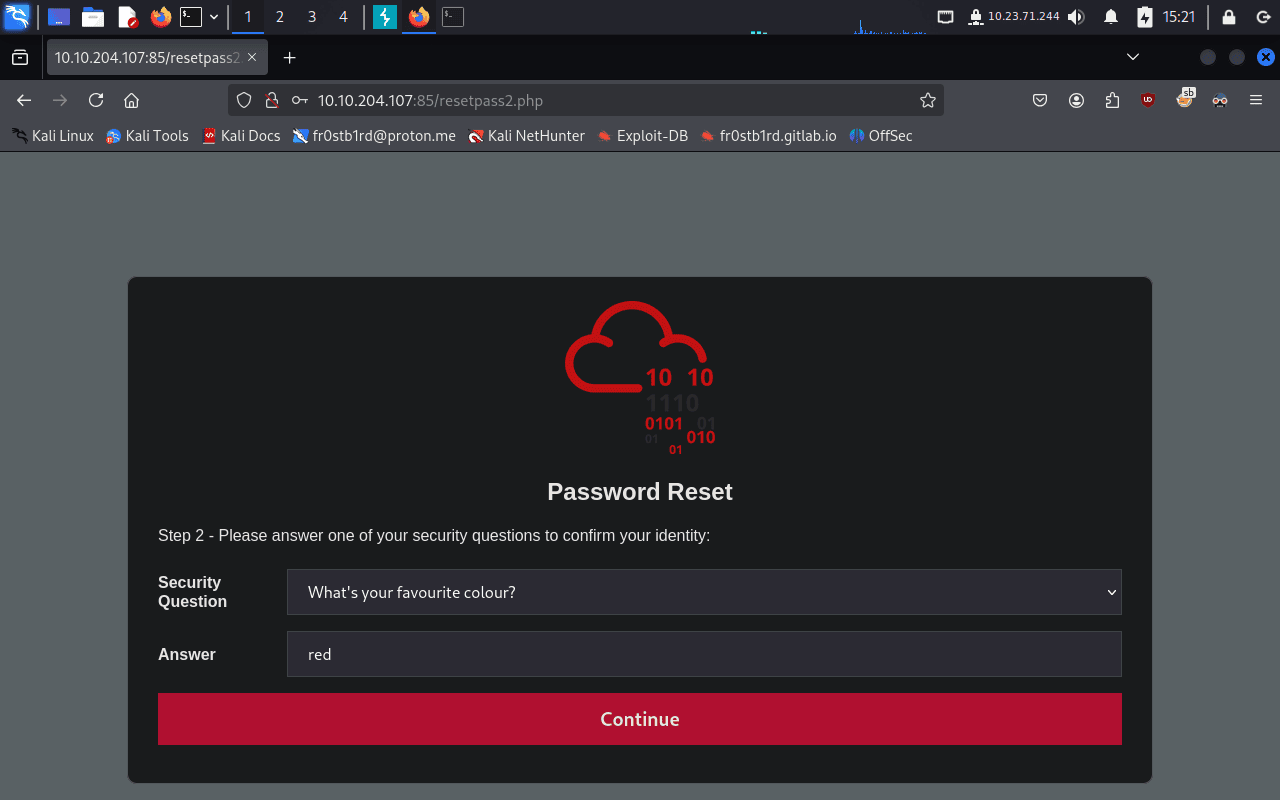Mute the system volume speaker icon

1076,17
